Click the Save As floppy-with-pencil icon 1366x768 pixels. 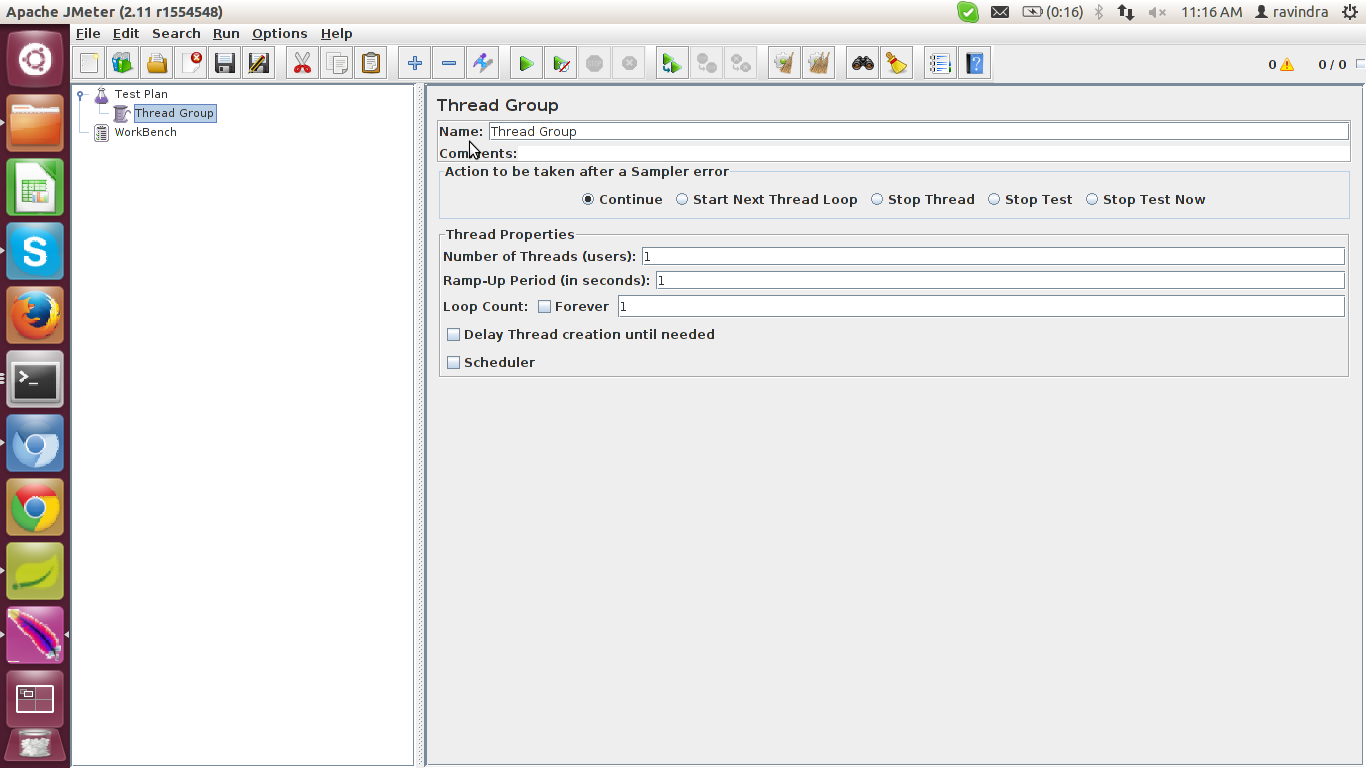pos(259,64)
